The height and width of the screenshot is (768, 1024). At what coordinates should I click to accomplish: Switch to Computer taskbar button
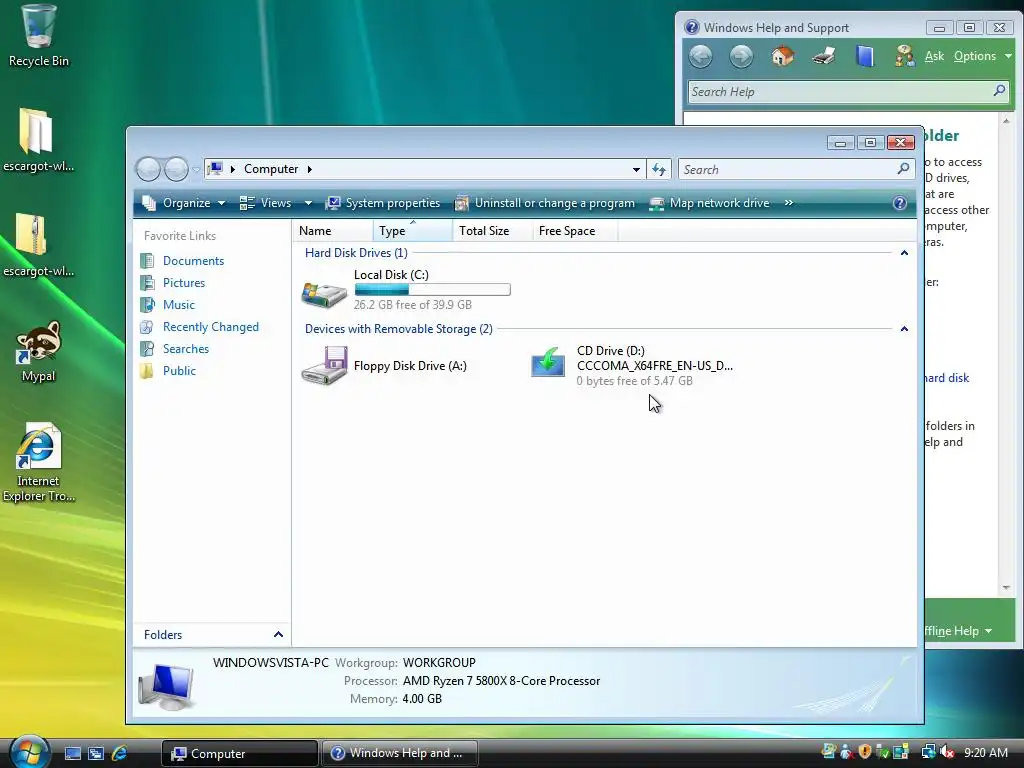[240, 753]
